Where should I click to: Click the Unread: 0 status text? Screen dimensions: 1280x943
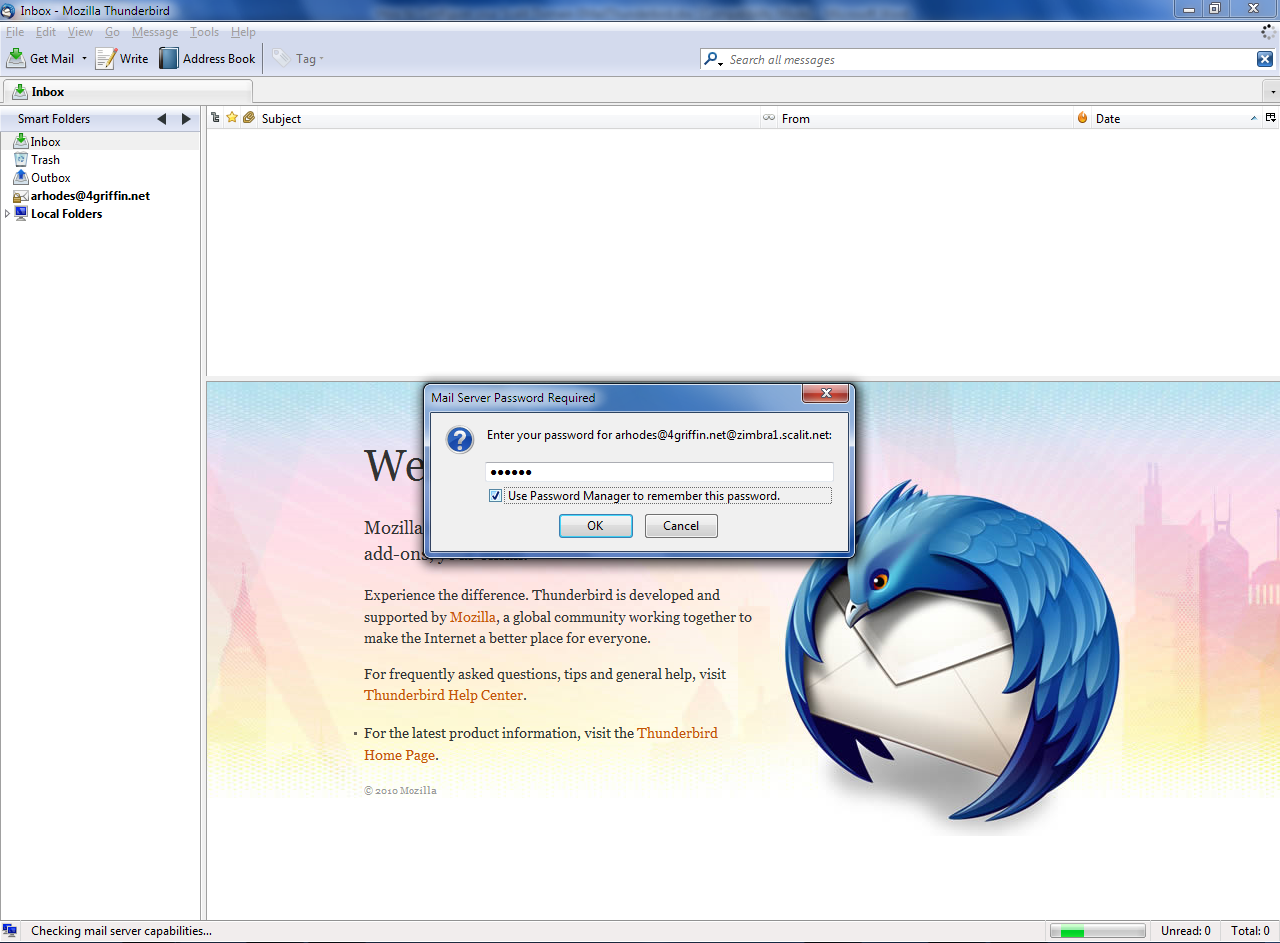coord(1185,931)
